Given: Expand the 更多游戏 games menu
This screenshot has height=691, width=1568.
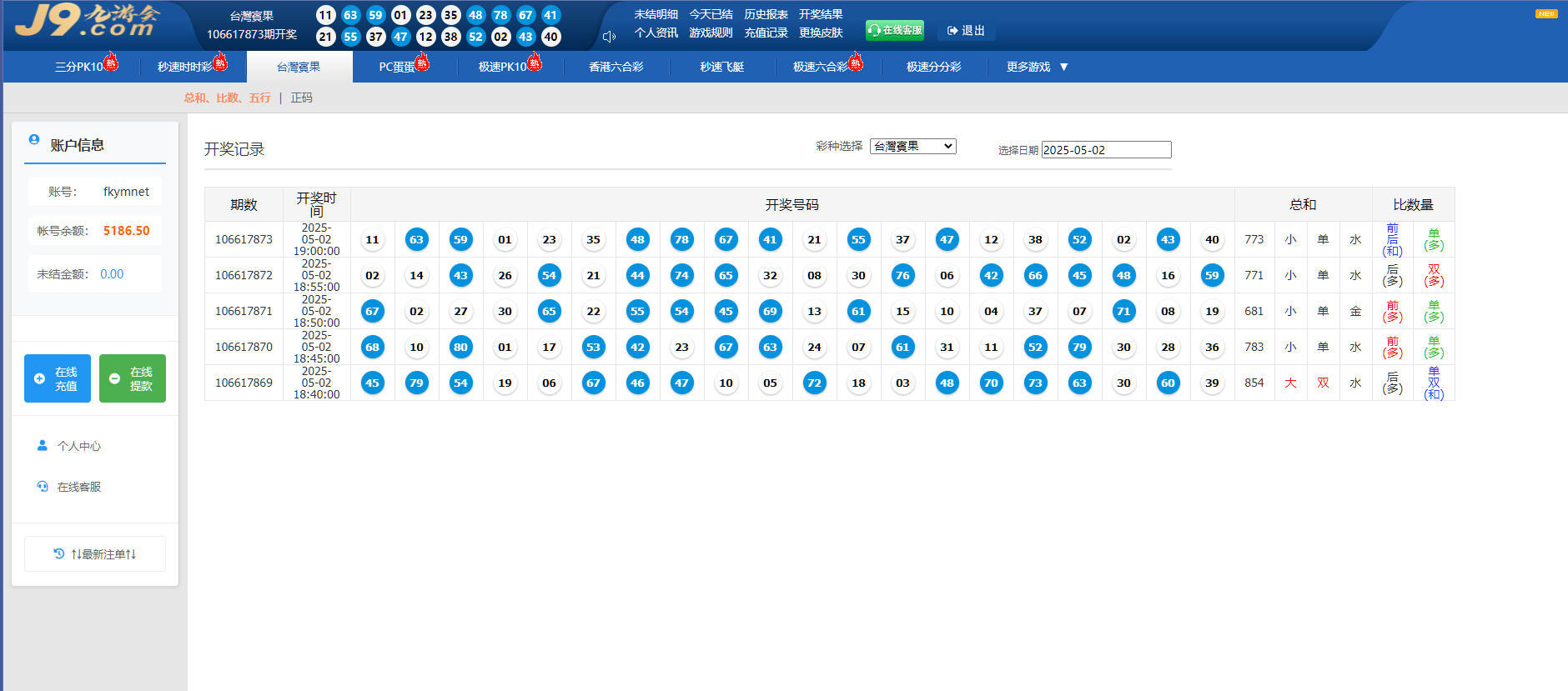Looking at the screenshot, I should tap(1037, 67).
